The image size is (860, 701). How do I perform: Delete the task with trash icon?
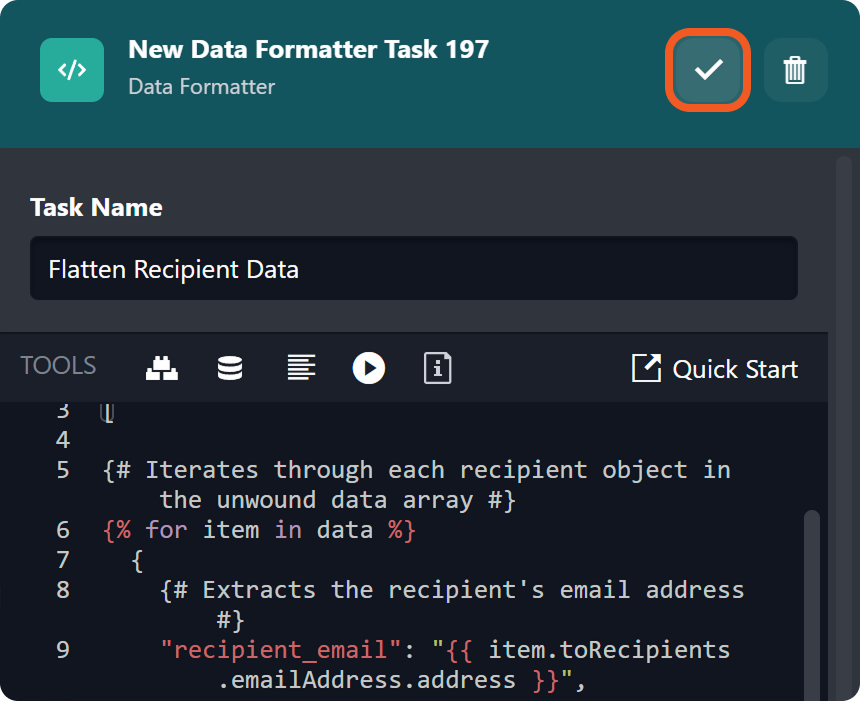click(x=795, y=70)
